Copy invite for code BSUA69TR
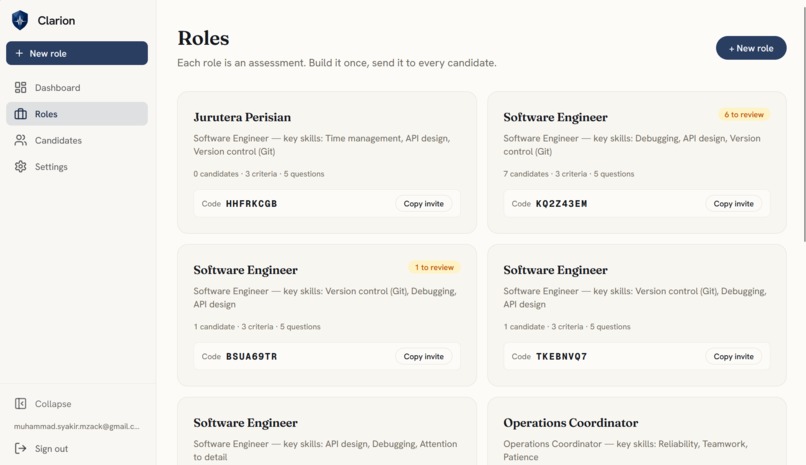 pos(423,356)
